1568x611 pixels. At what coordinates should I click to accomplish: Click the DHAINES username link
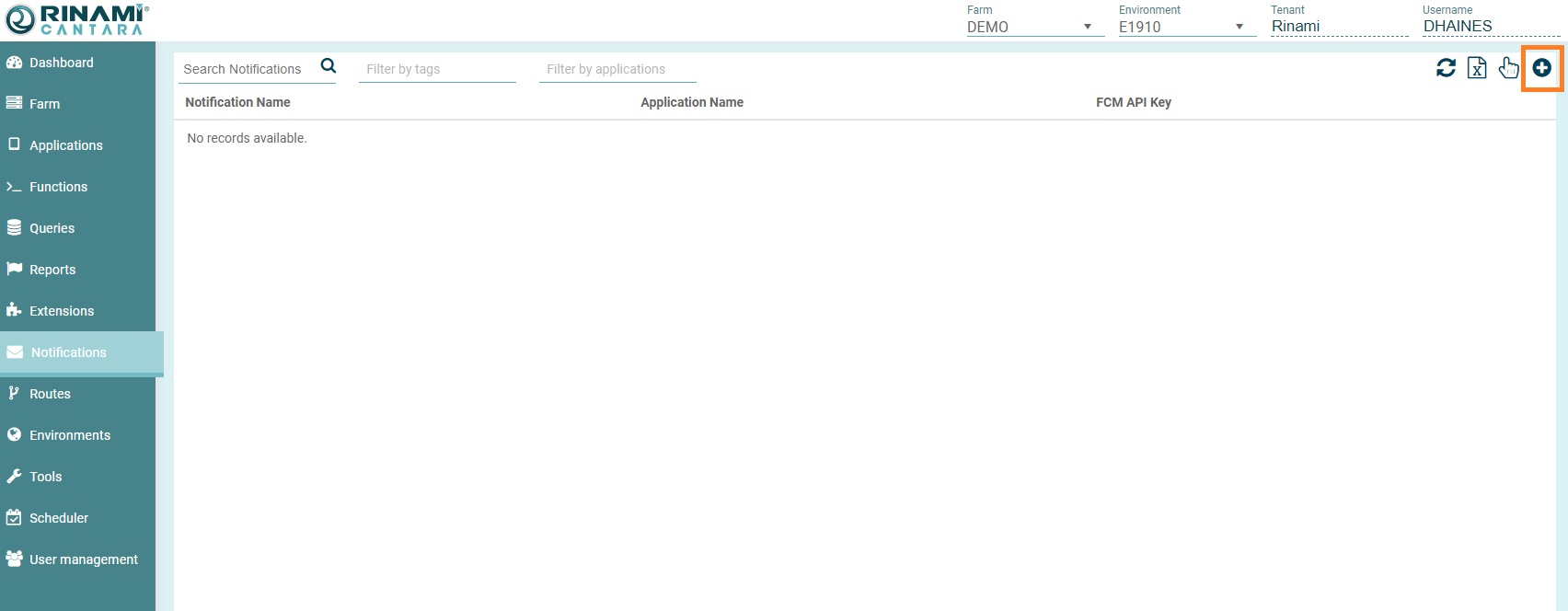point(1458,27)
